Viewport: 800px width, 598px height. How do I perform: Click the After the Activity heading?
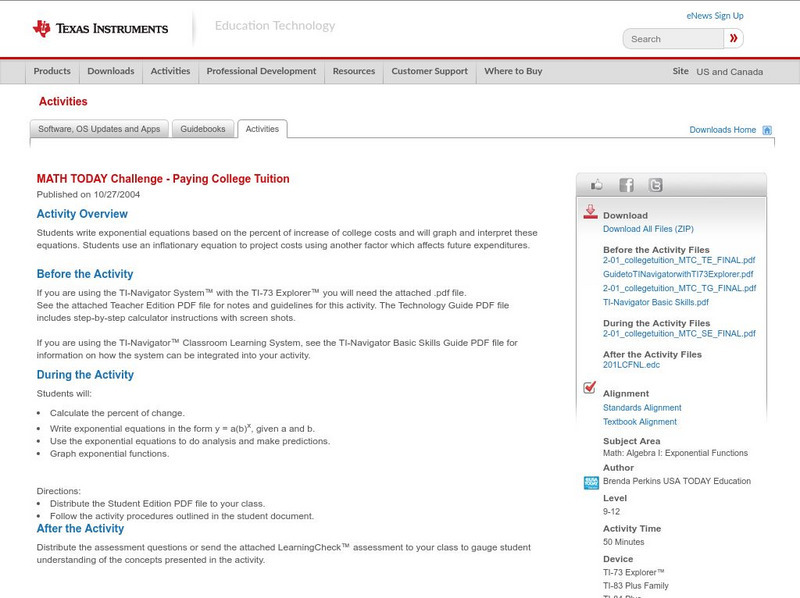tap(80, 529)
